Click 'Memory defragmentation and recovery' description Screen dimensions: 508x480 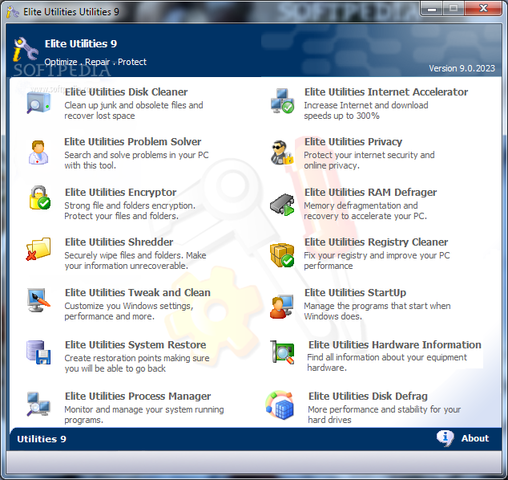click(365, 211)
